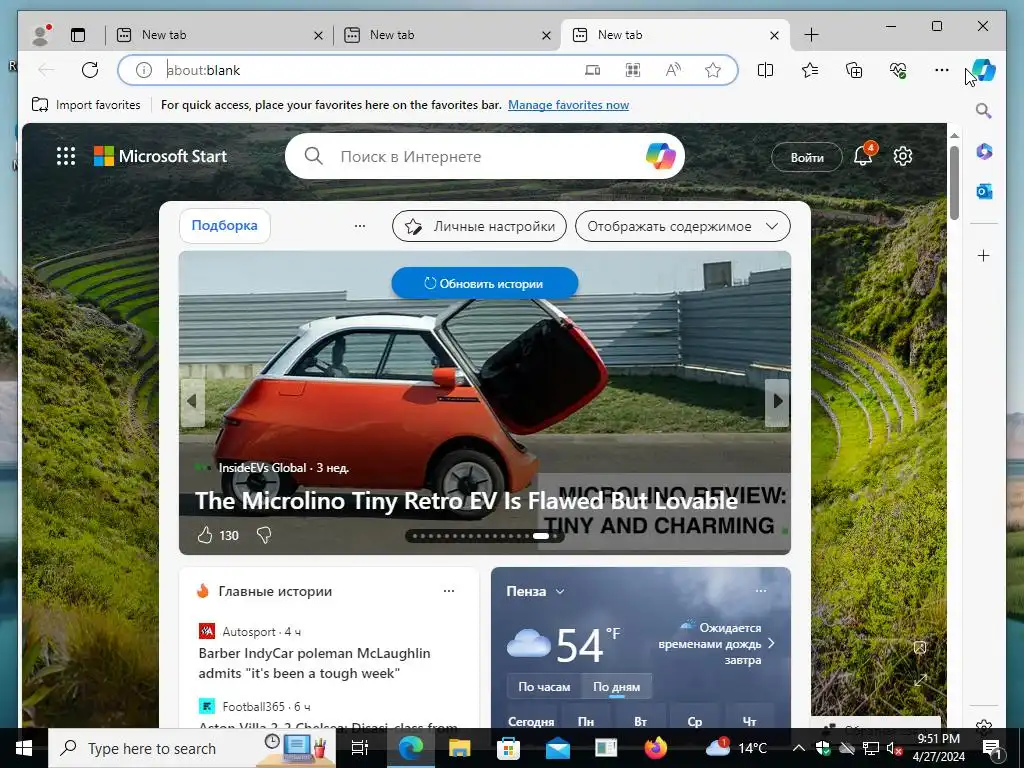The height and width of the screenshot is (768, 1024).
Task: View site information icon in the address bar
Action: pyautogui.click(x=144, y=70)
